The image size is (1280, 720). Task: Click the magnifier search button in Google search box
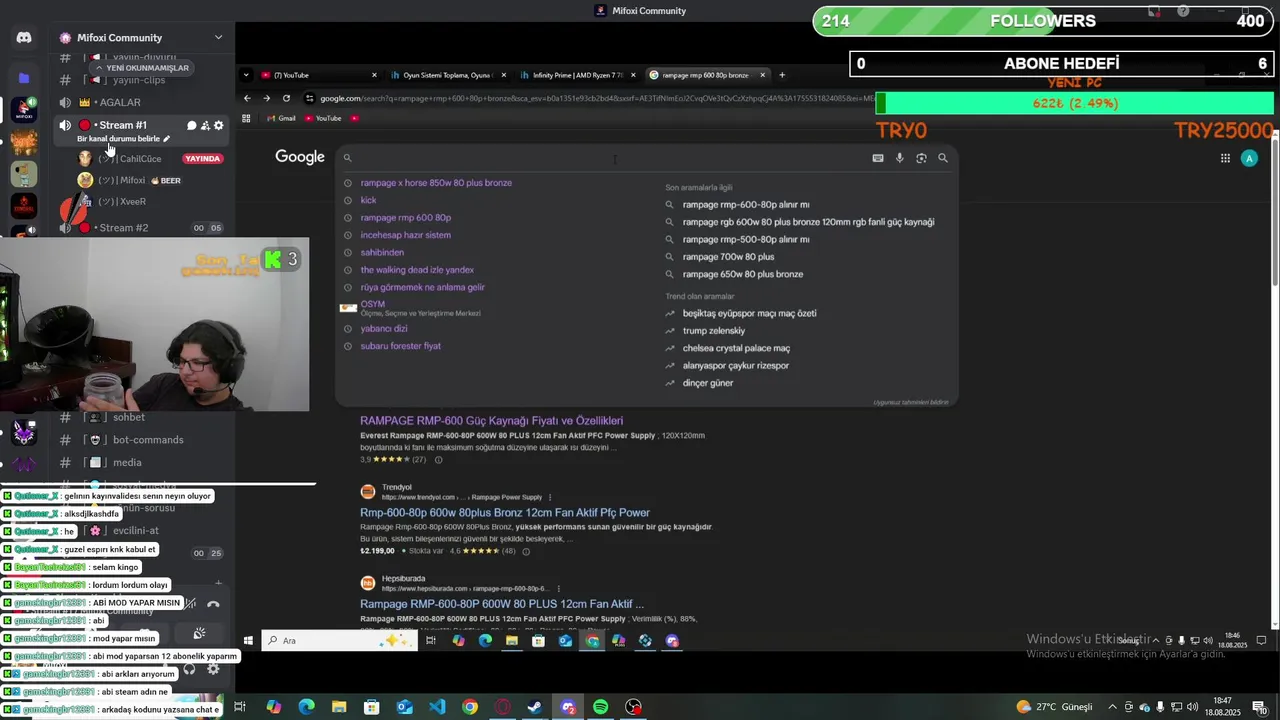[943, 158]
